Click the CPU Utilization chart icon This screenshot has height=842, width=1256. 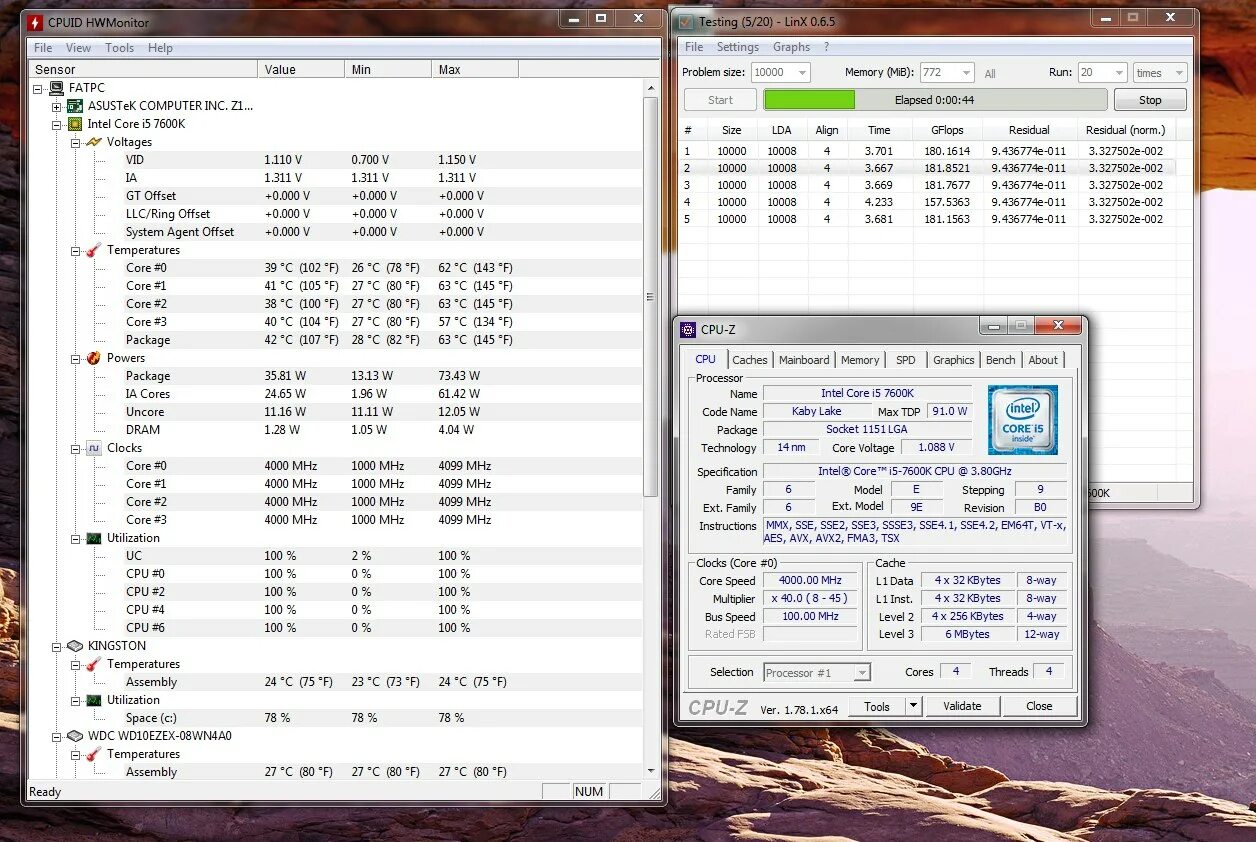(94, 538)
